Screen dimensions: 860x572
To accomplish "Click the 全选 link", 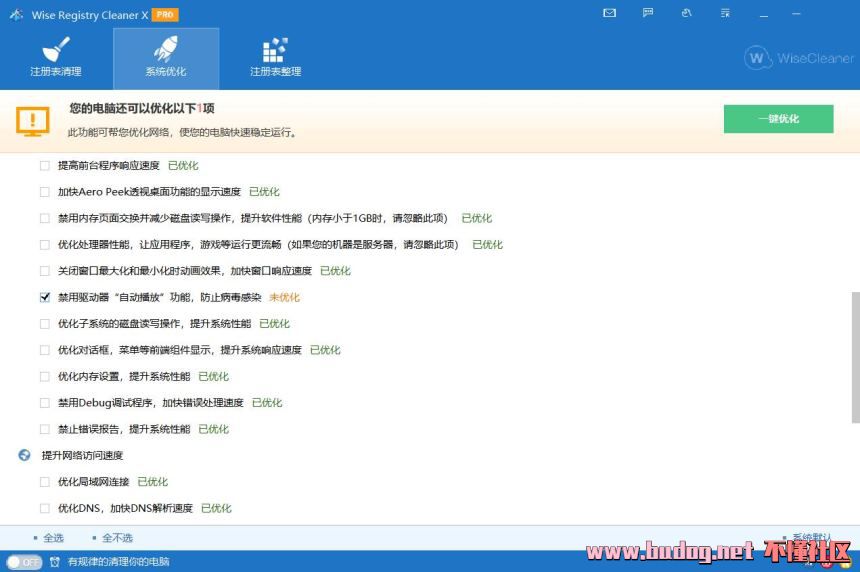I will tap(52, 538).
